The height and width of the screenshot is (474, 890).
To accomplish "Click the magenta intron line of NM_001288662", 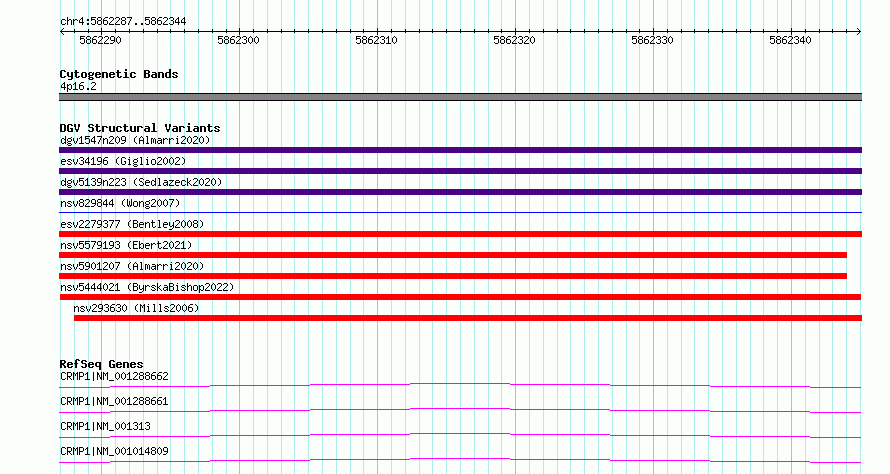I will [460, 385].
